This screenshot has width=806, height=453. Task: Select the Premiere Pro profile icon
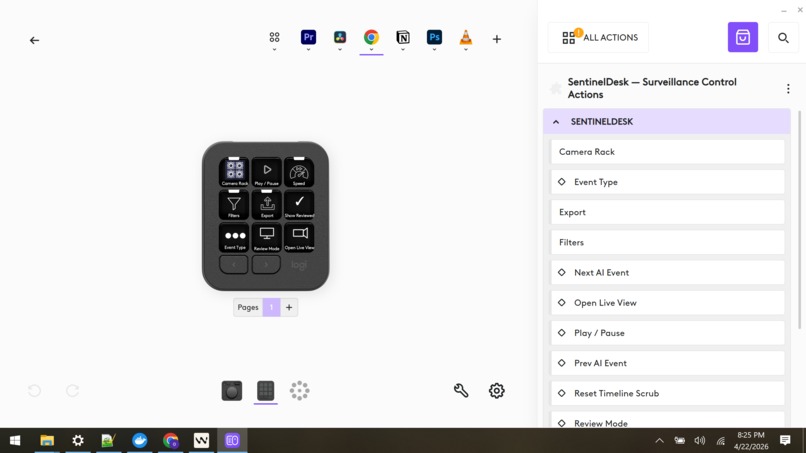308,37
